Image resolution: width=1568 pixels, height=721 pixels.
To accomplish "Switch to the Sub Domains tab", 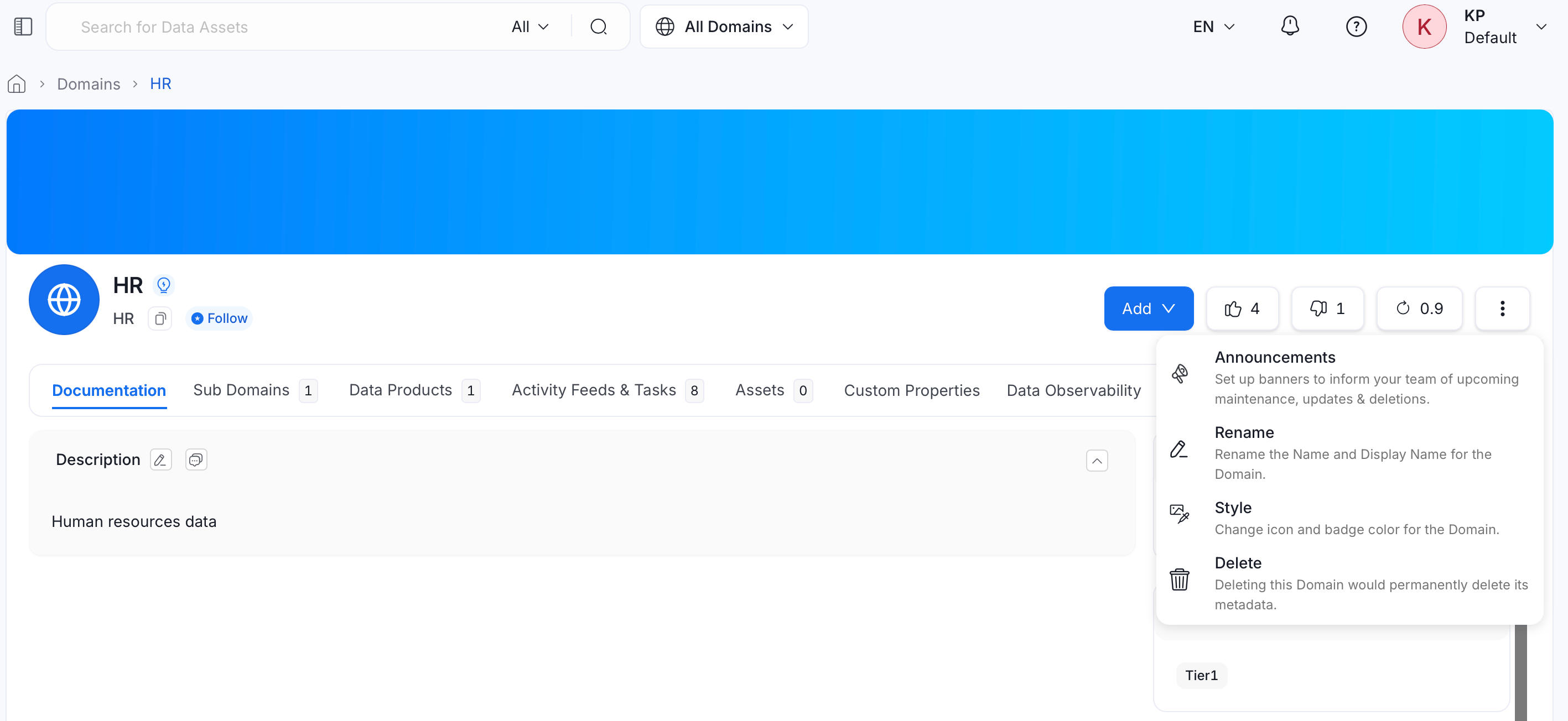I will [255, 390].
